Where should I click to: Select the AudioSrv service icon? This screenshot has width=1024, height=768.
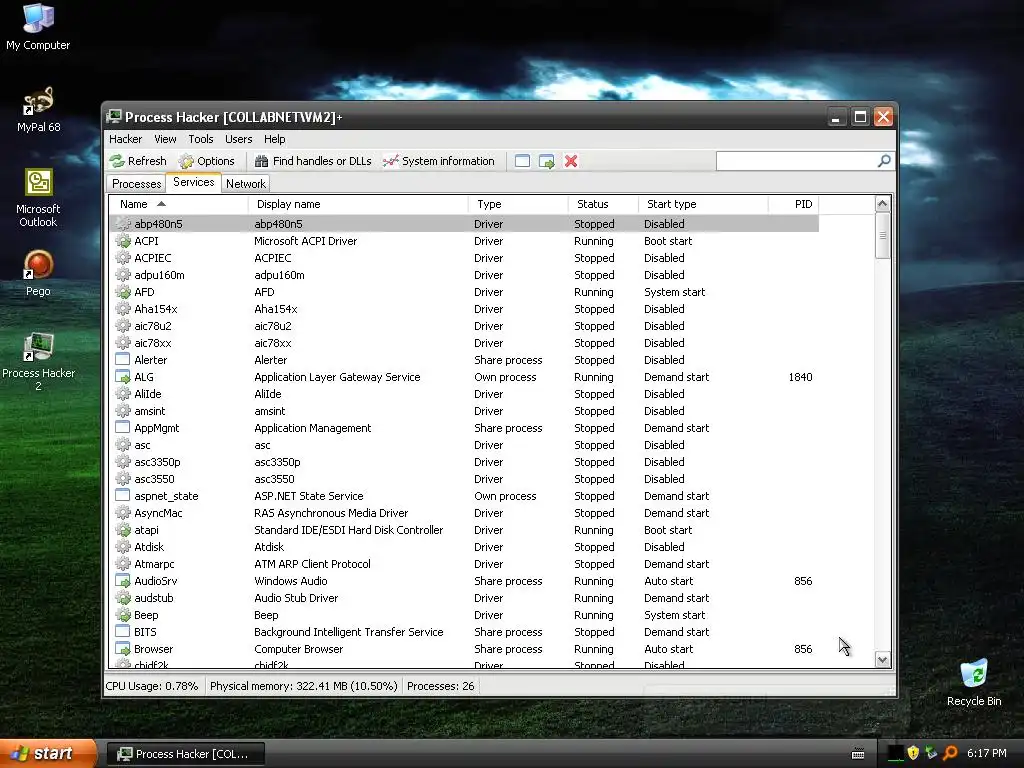[x=123, y=581]
